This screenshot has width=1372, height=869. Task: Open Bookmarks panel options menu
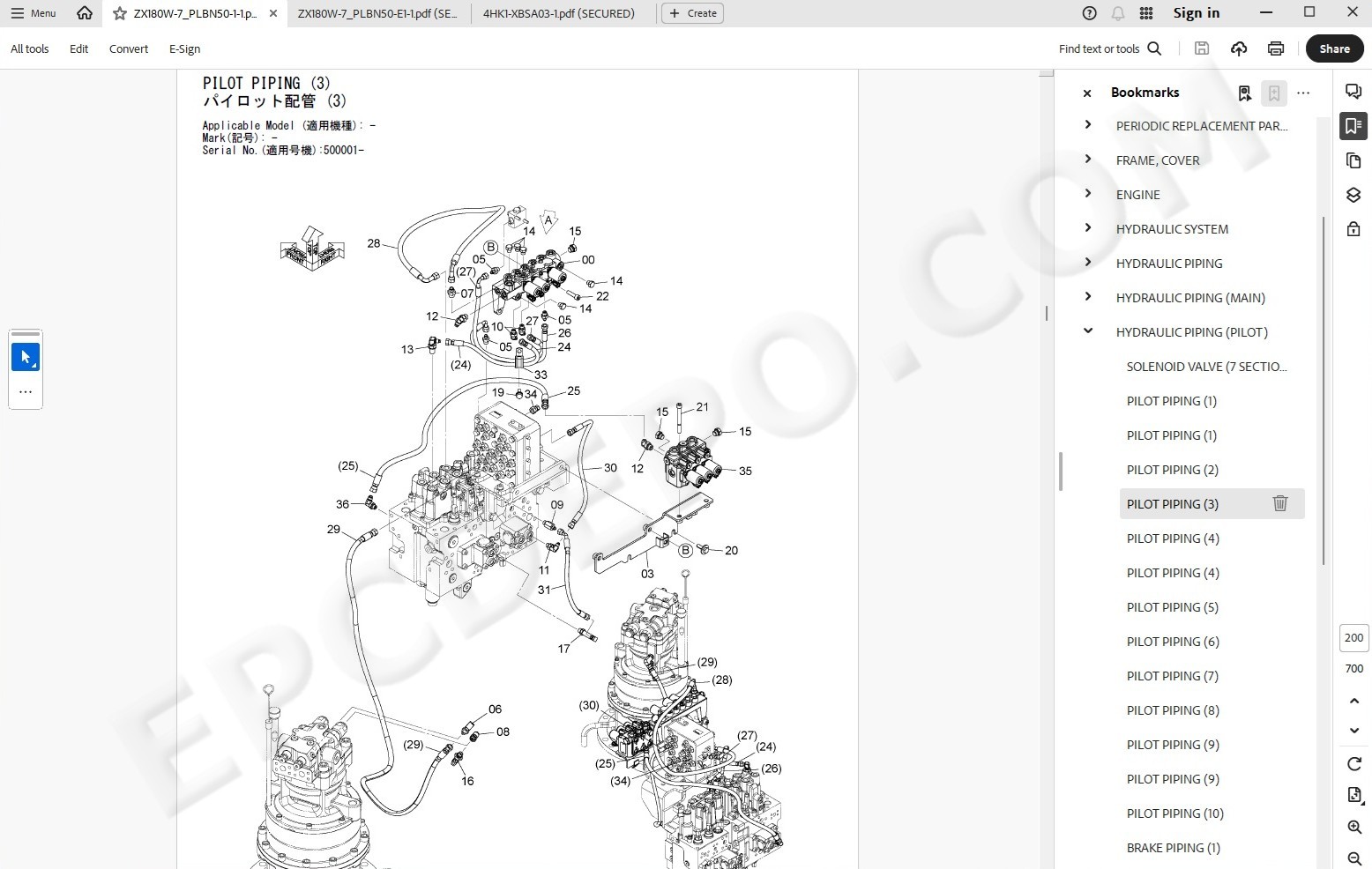click(1303, 93)
